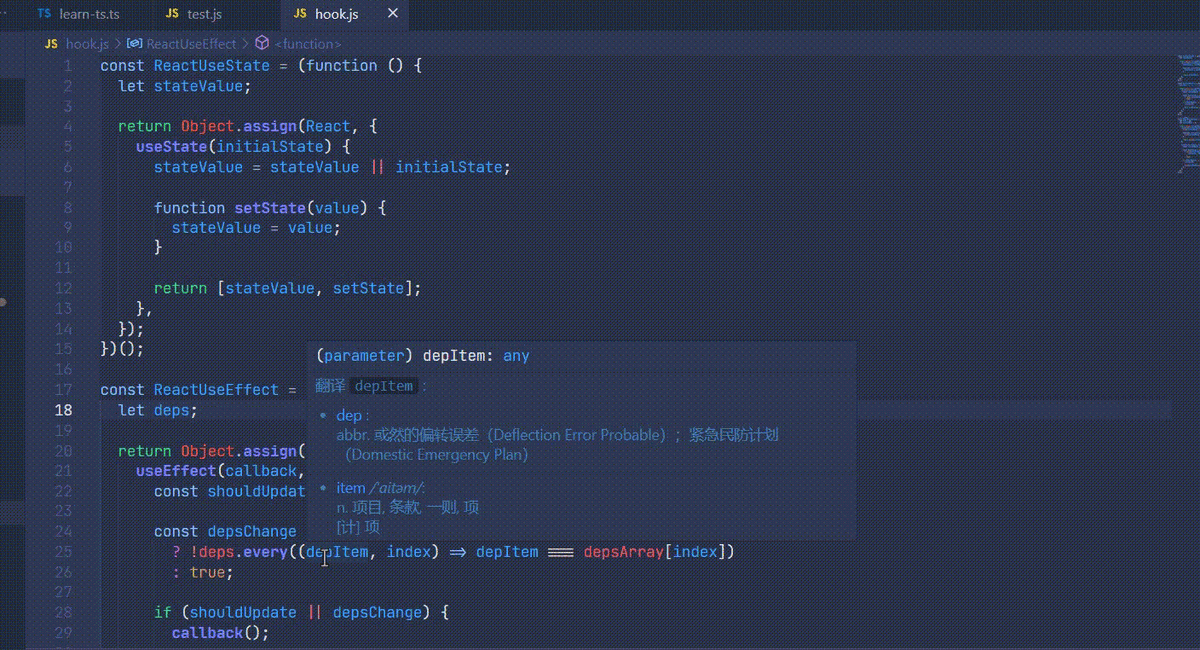Click the 'dep' entry in translation popup
This screenshot has width=1200, height=650.
click(x=349, y=415)
